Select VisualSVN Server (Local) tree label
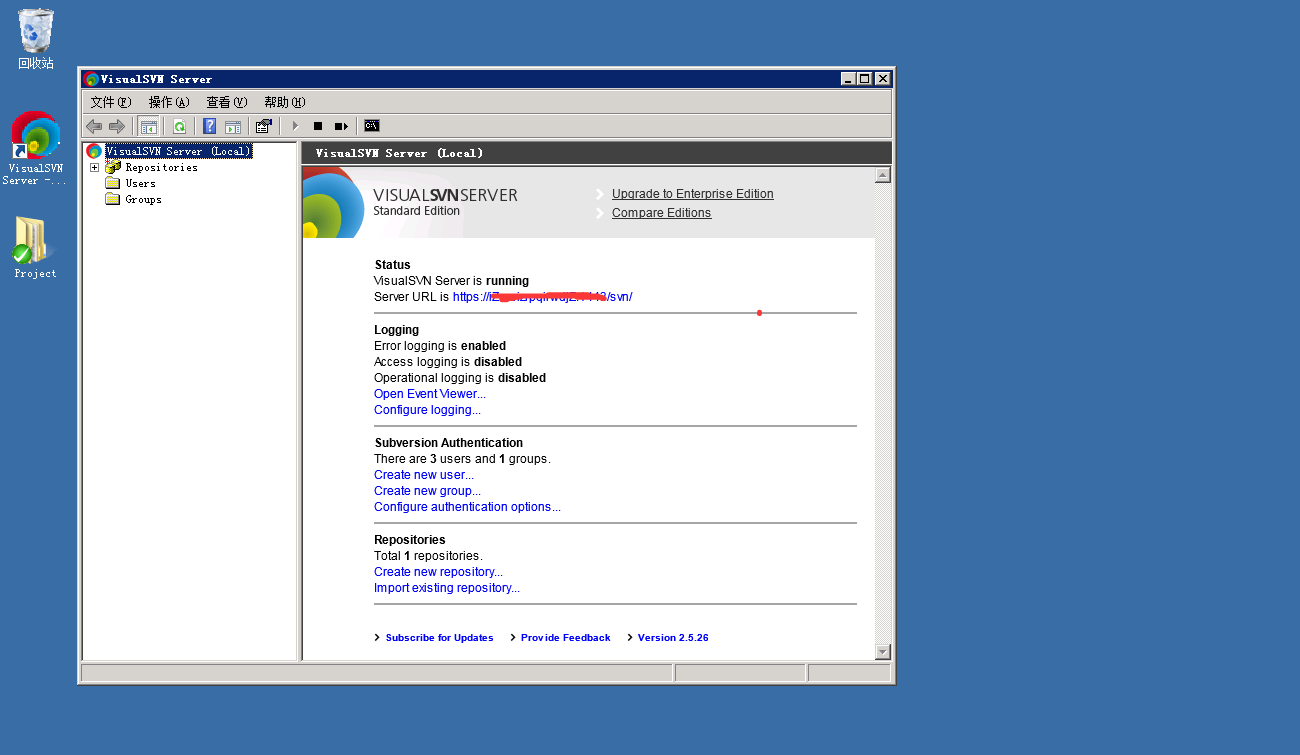 178,151
